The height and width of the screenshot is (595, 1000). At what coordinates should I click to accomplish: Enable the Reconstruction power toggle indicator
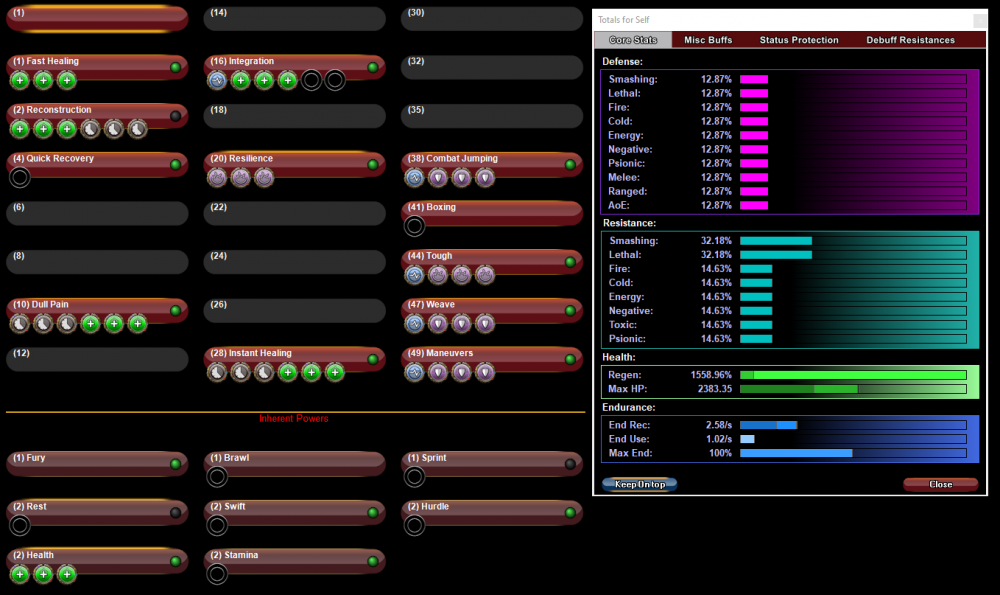[x=176, y=116]
